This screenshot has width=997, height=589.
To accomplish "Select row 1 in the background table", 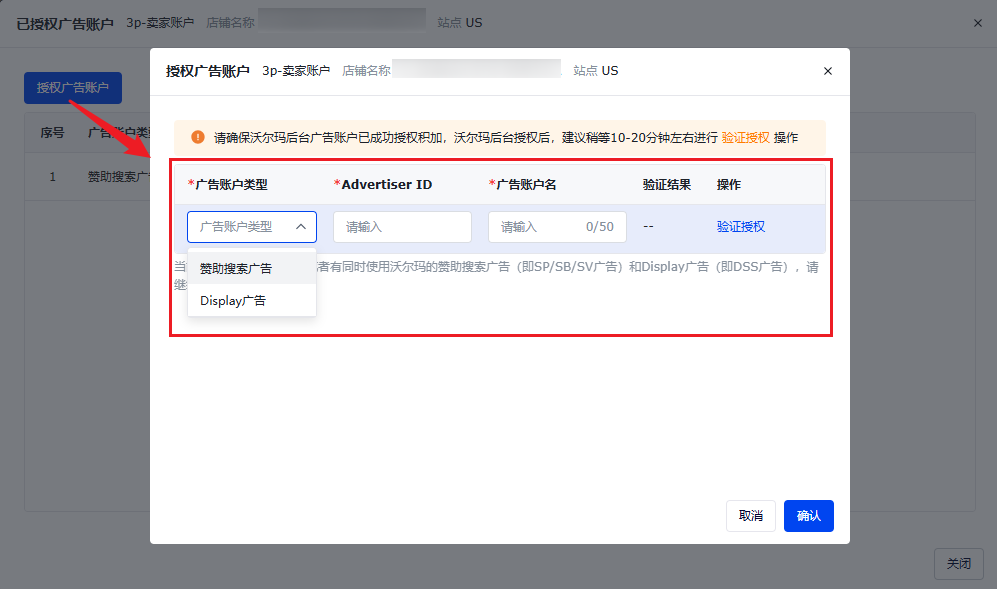I will click(88, 176).
